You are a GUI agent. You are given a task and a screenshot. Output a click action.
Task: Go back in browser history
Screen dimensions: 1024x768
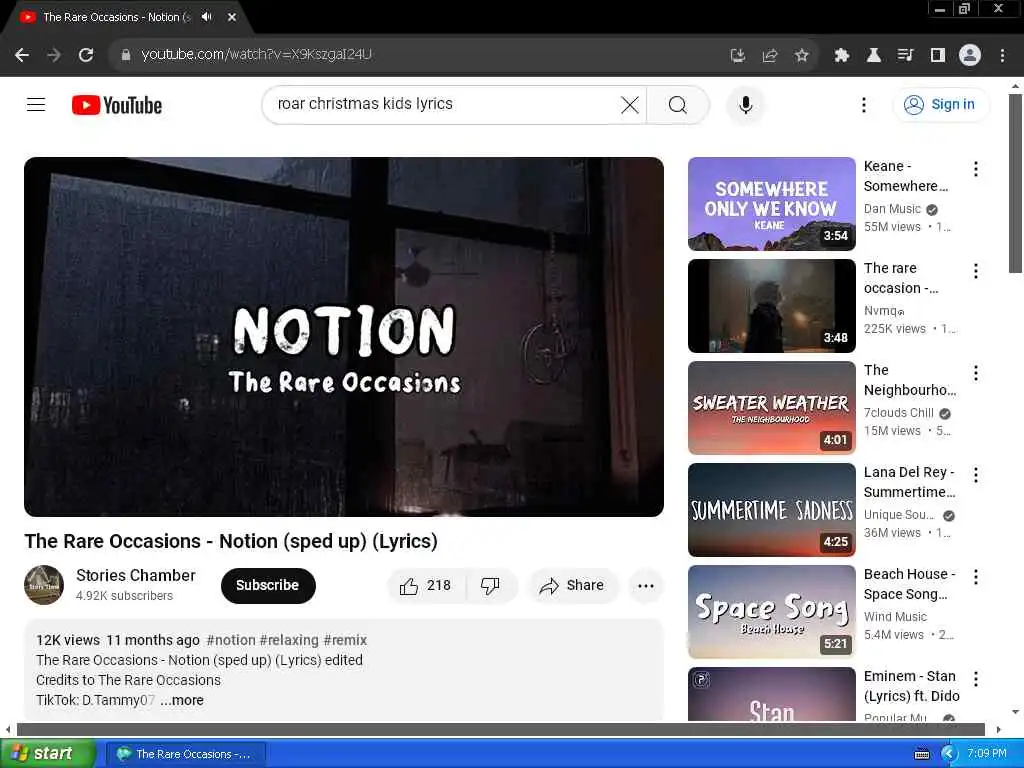tap(22, 55)
